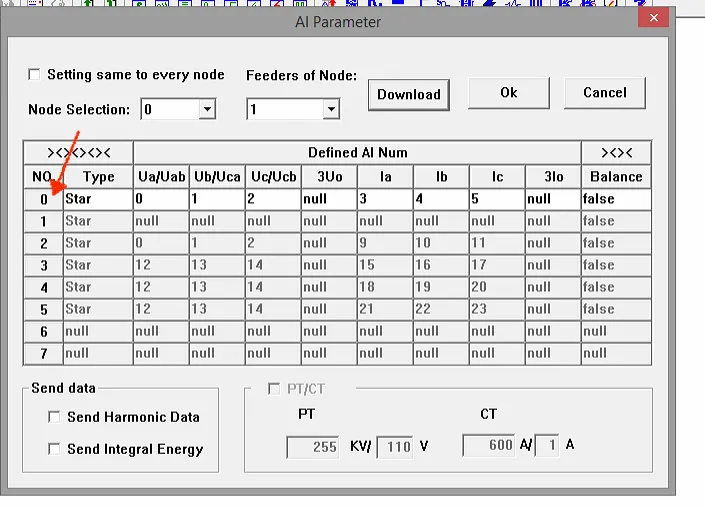Click the Ib cell '4' in row 0

441,199
